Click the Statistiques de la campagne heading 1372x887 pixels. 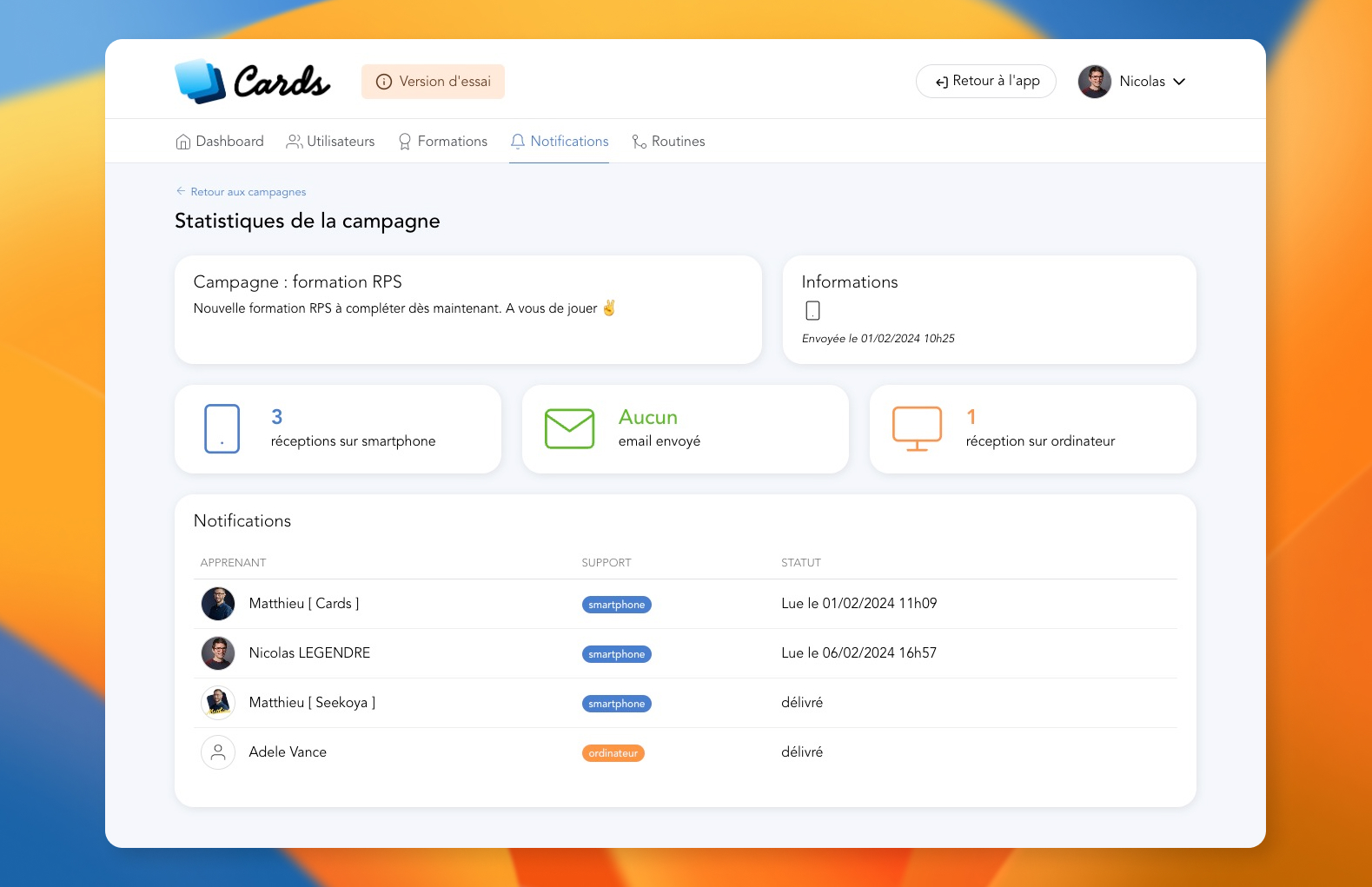click(x=308, y=222)
